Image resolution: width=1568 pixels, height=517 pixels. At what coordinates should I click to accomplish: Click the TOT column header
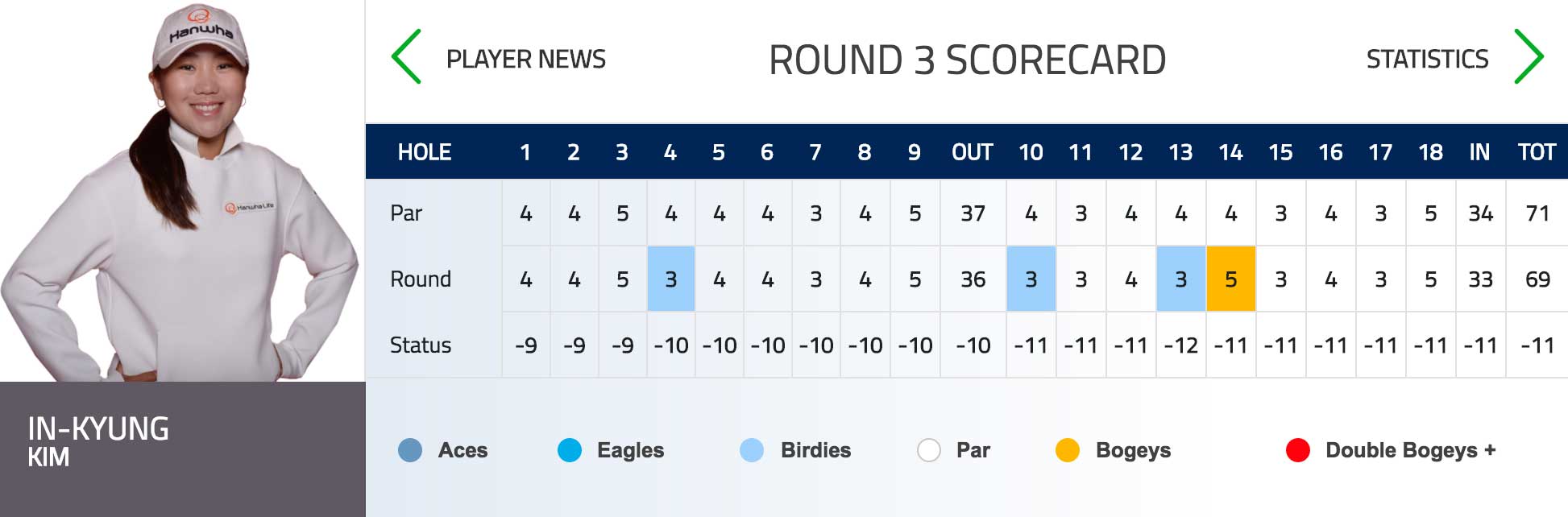pos(1537,152)
